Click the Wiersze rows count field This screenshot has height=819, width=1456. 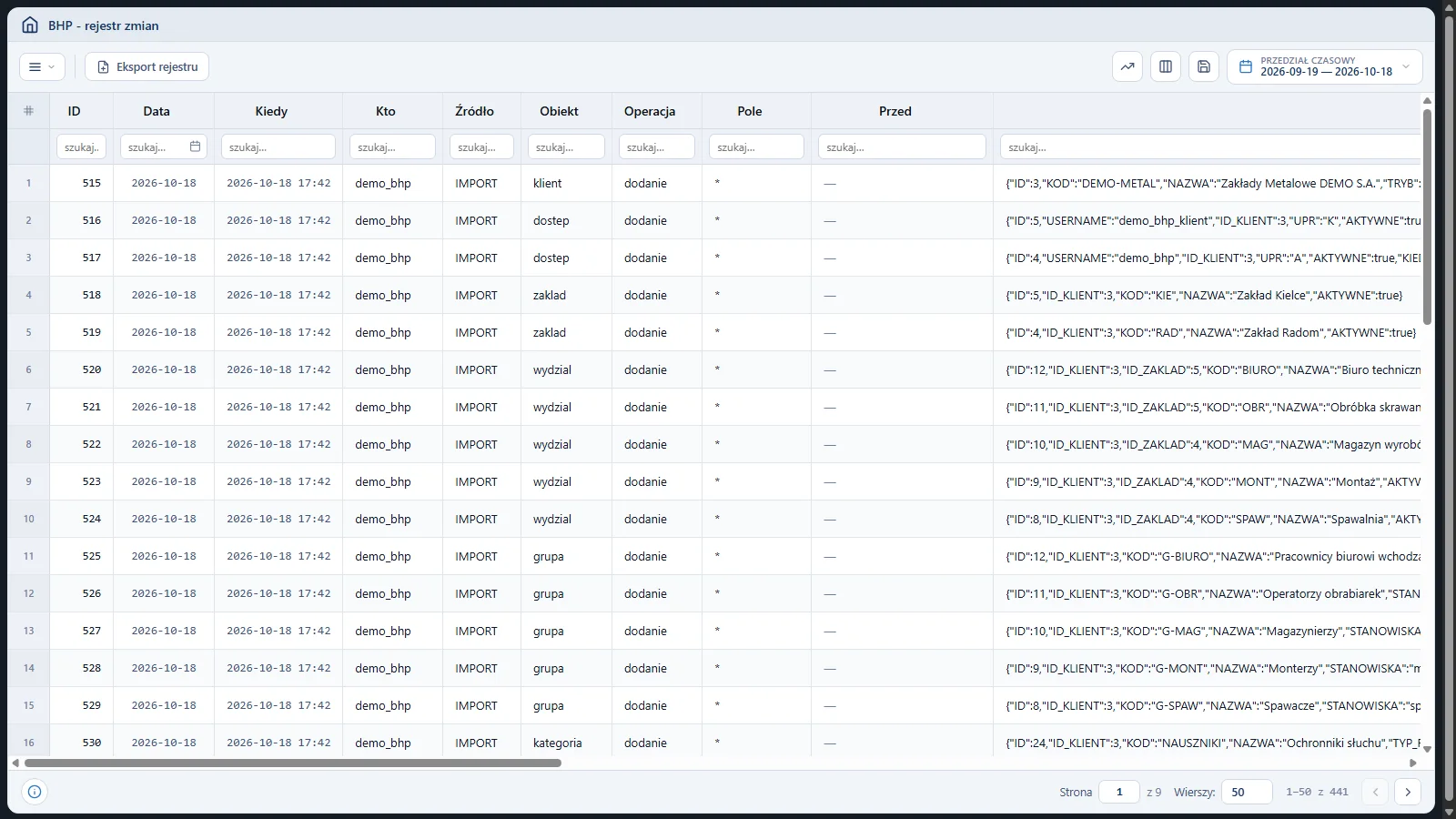(x=1247, y=792)
